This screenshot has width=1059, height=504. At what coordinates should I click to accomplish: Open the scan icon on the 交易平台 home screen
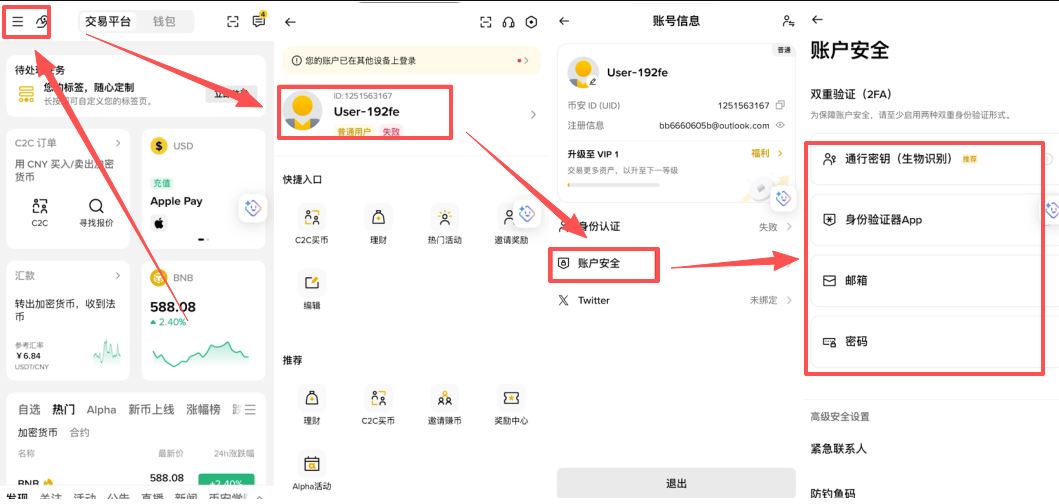232,22
